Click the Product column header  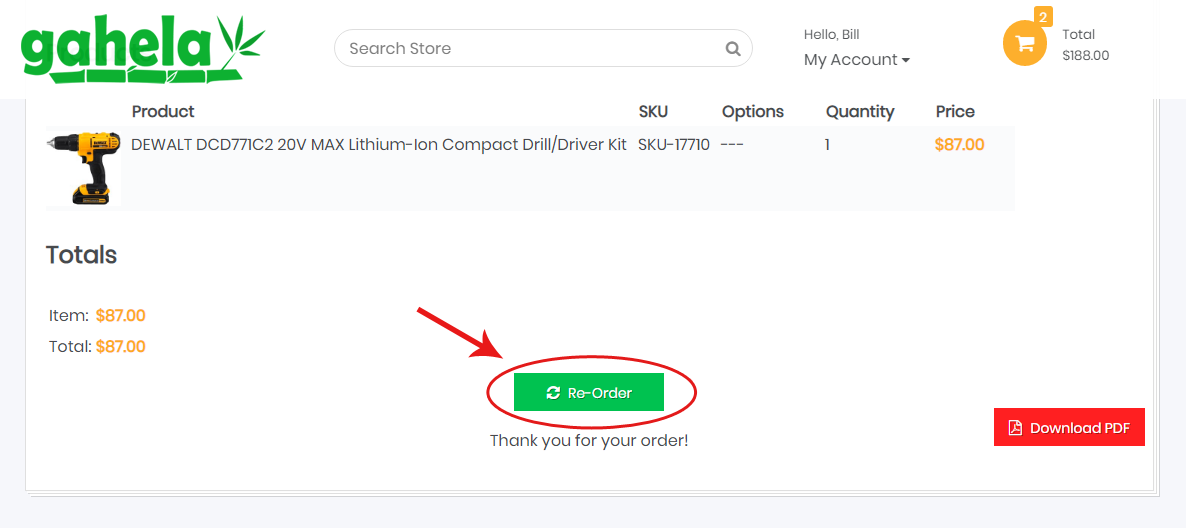[x=163, y=112]
